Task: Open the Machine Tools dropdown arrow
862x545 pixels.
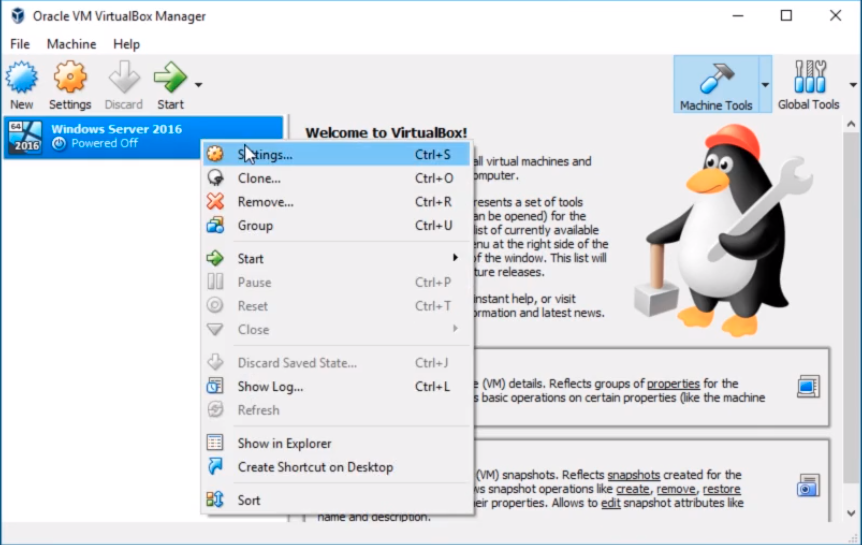Action: 765,84
